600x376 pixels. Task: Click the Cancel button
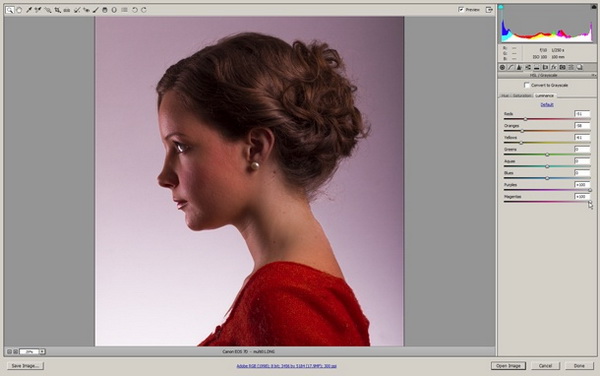click(545, 366)
